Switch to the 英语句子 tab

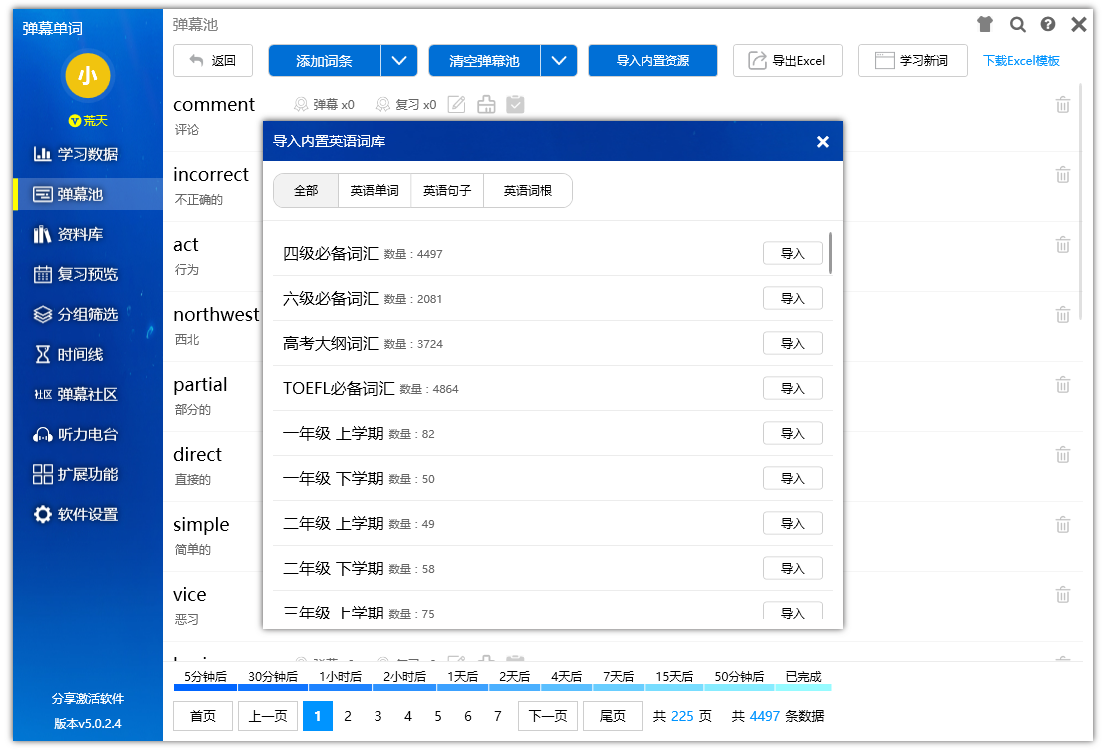(447, 190)
